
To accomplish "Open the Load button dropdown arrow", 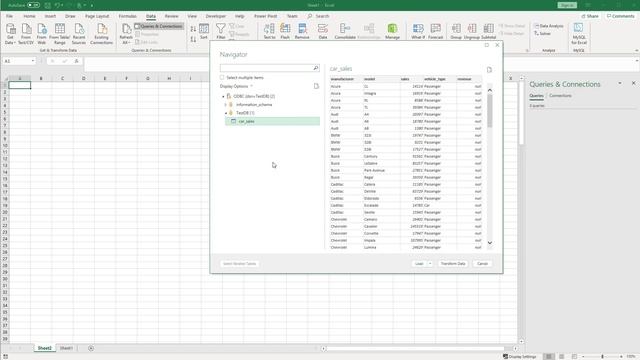I will click(x=430, y=264).
